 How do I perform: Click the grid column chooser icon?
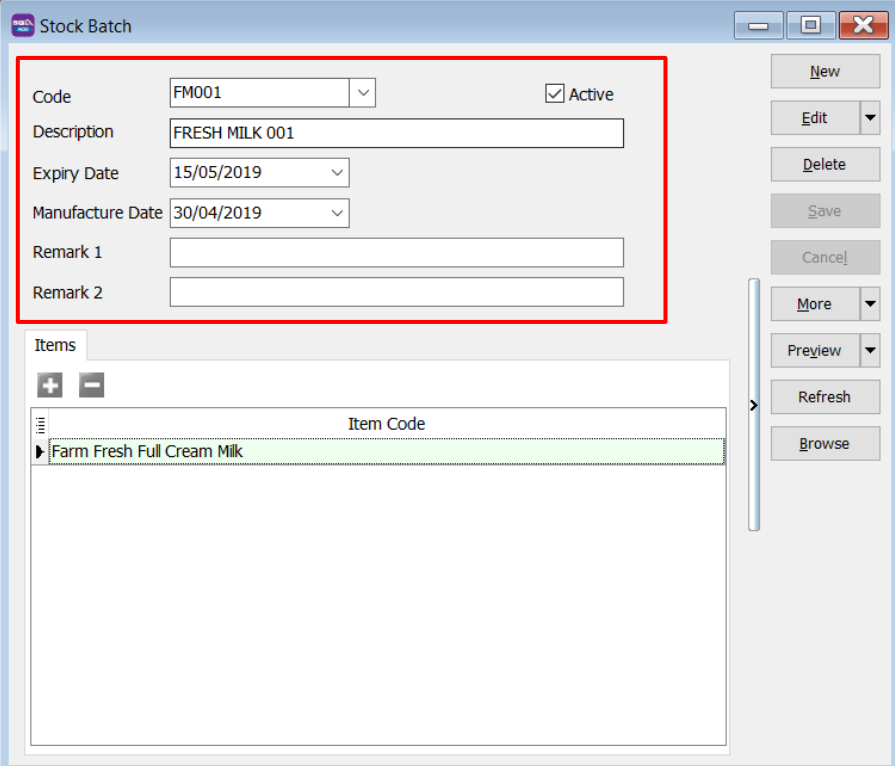point(40,424)
